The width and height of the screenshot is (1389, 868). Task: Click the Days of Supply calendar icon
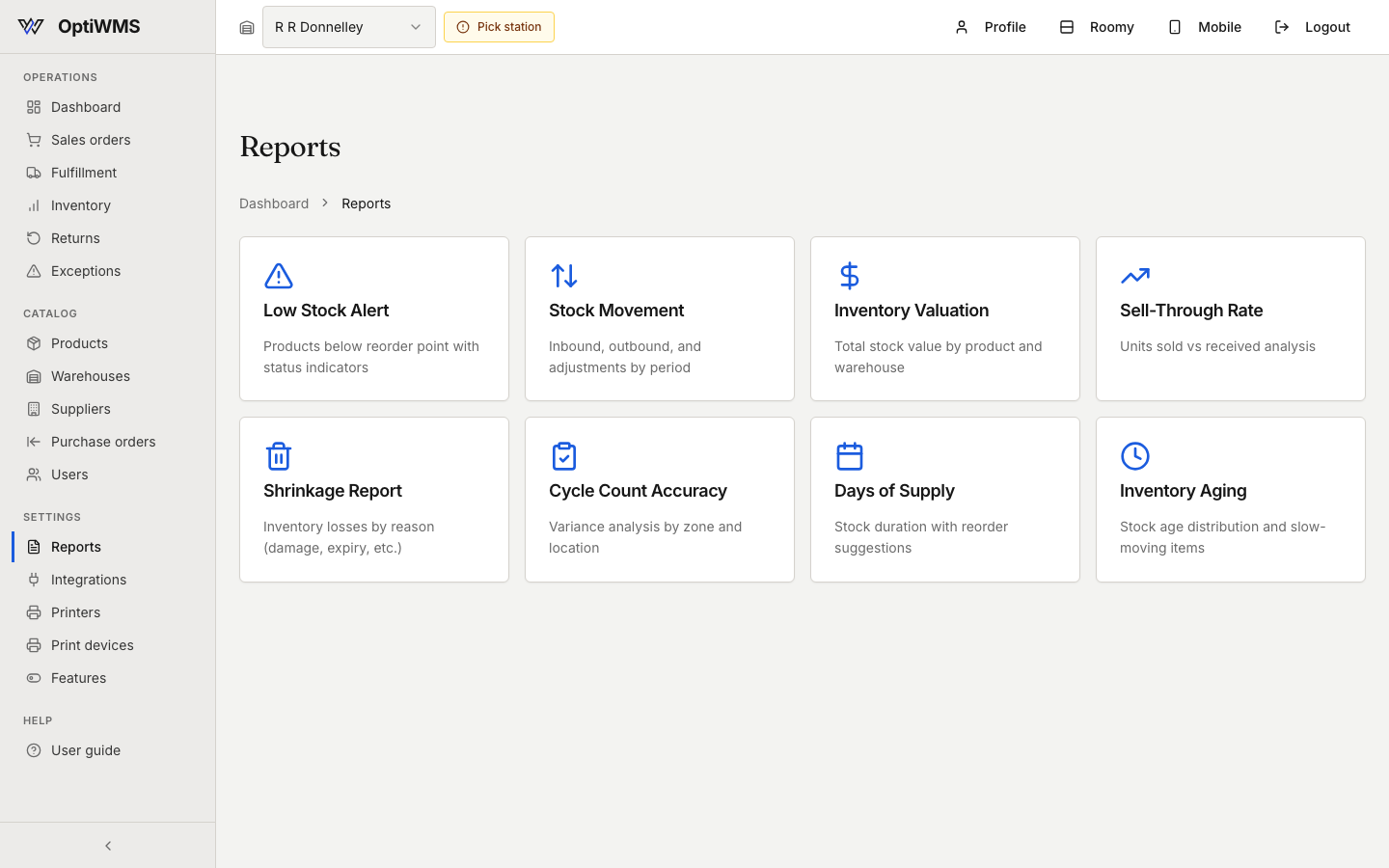coord(850,456)
